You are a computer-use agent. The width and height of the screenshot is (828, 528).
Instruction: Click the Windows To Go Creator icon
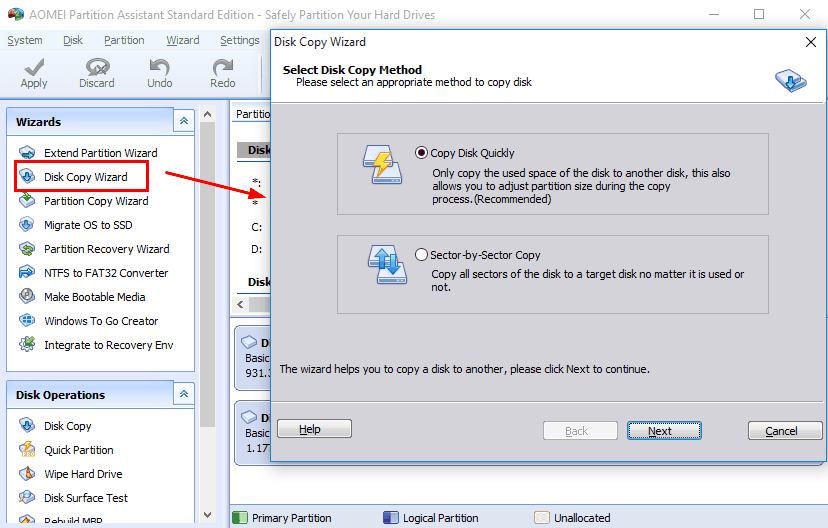pyautogui.click(x=27, y=320)
